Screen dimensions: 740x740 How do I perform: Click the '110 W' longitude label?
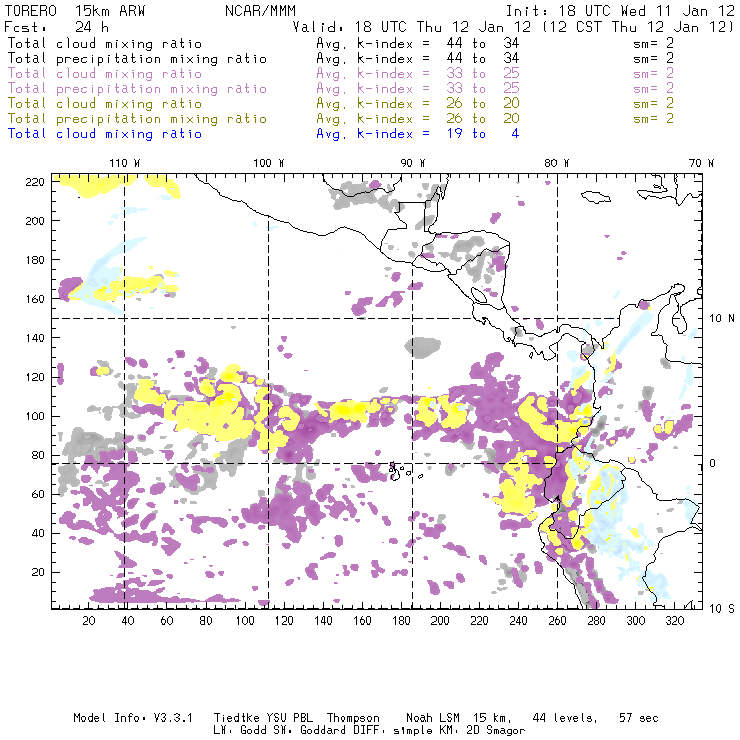tap(125, 163)
